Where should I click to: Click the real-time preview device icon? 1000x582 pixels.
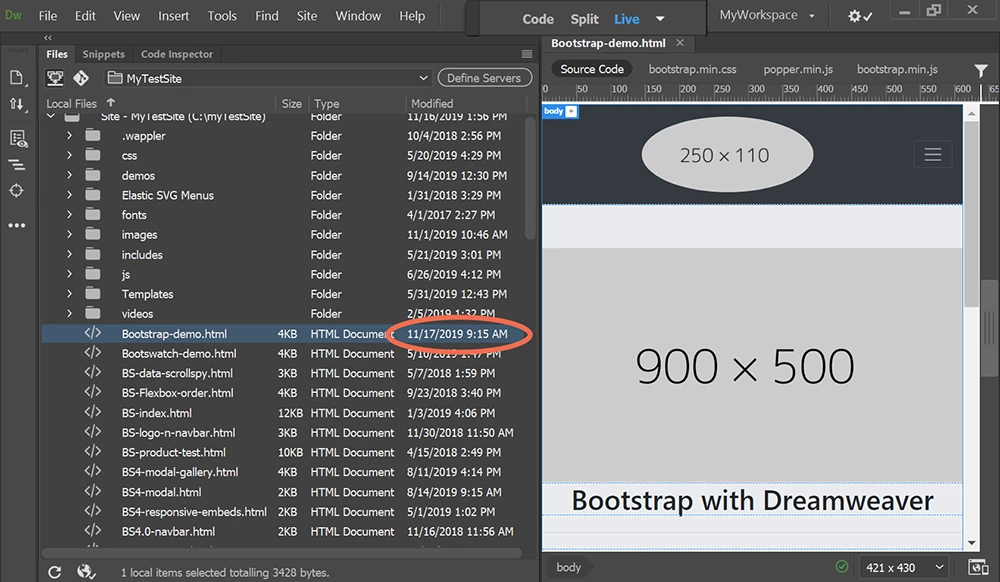click(977, 567)
